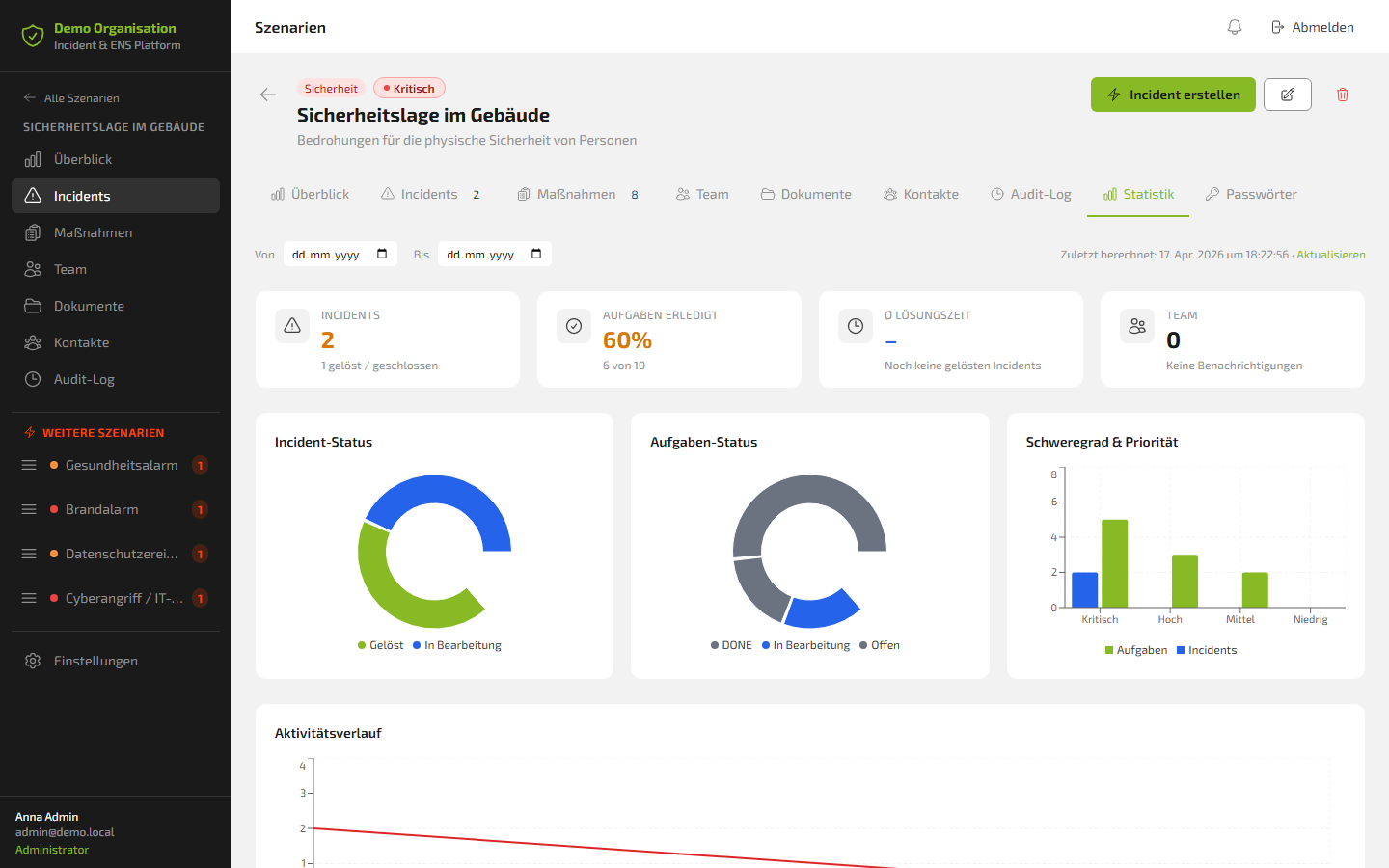Viewport: 1389px width, 868px height.
Task: Log out with the Abmelden button
Action: coord(1313,27)
